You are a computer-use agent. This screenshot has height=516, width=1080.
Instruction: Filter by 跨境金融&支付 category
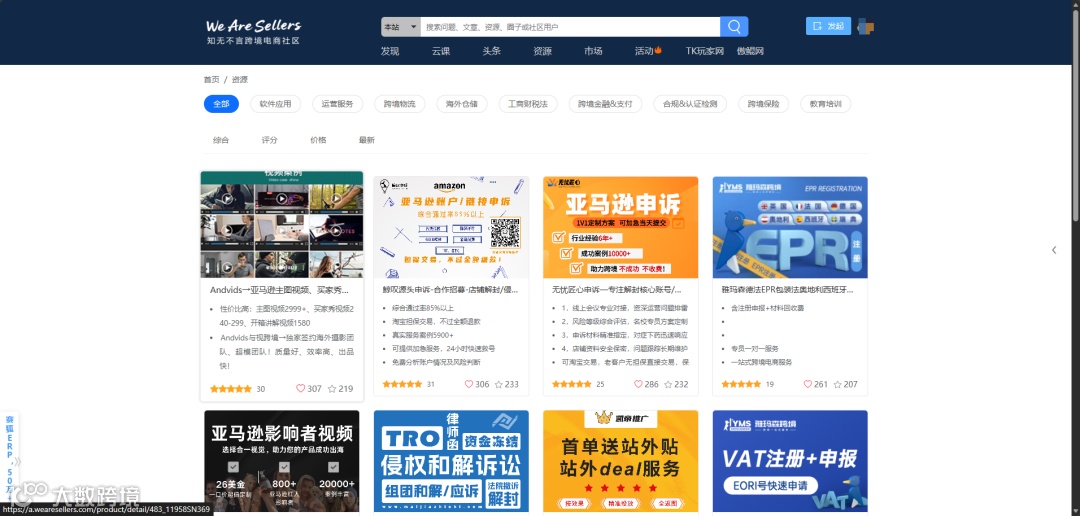coord(605,104)
